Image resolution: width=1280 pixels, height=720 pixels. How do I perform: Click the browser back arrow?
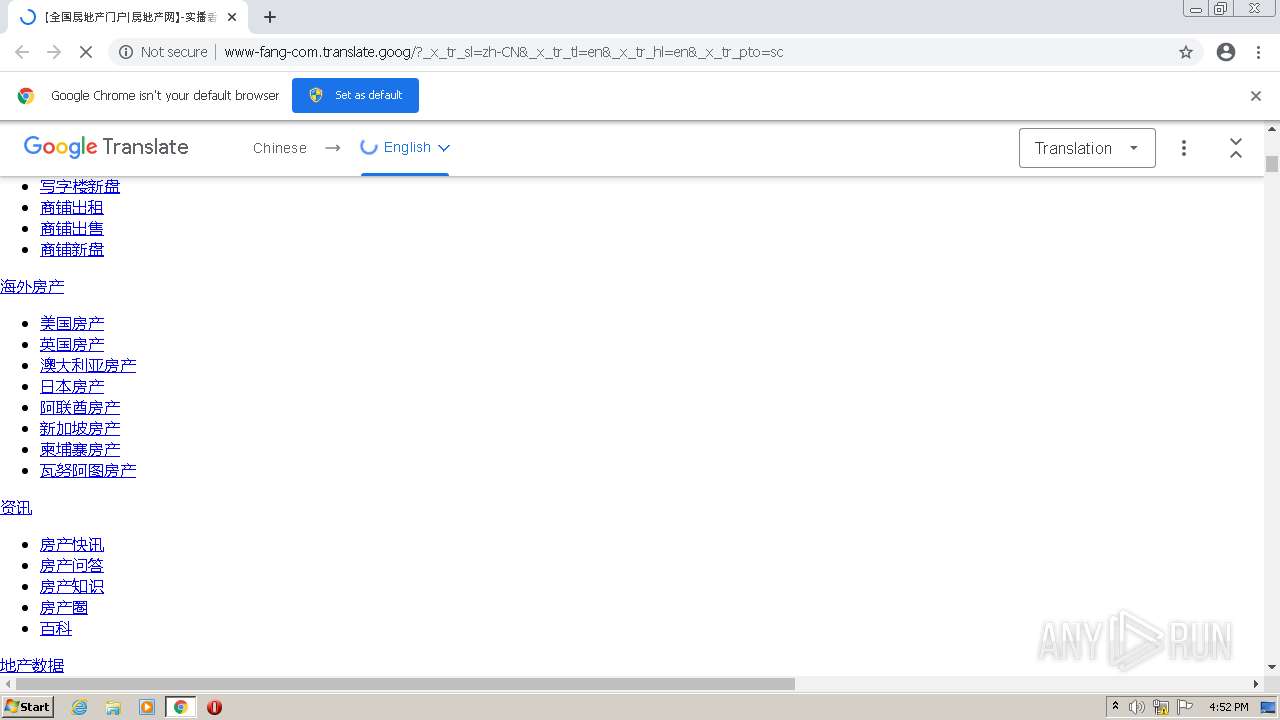(22, 52)
